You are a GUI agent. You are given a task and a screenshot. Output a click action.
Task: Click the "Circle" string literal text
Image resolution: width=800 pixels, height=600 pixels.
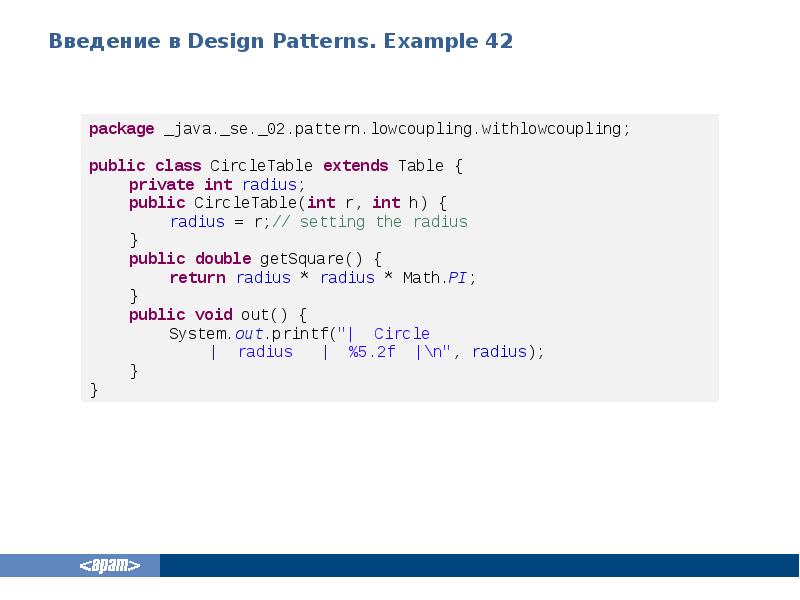(x=401, y=334)
